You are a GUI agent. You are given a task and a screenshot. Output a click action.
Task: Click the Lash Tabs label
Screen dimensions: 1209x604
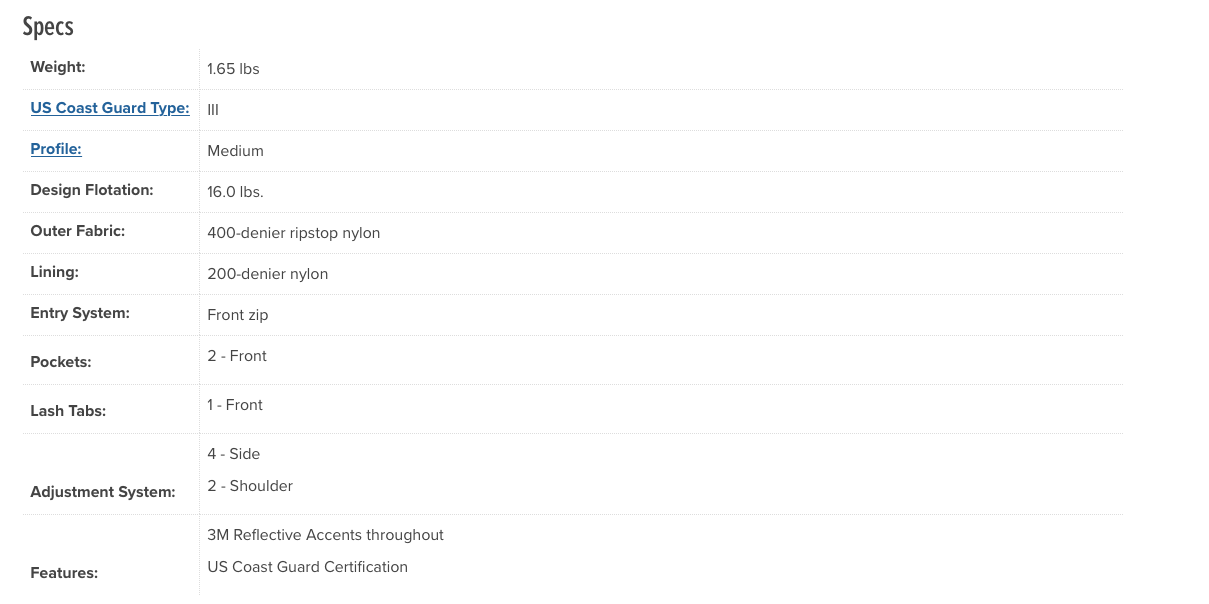click(68, 411)
